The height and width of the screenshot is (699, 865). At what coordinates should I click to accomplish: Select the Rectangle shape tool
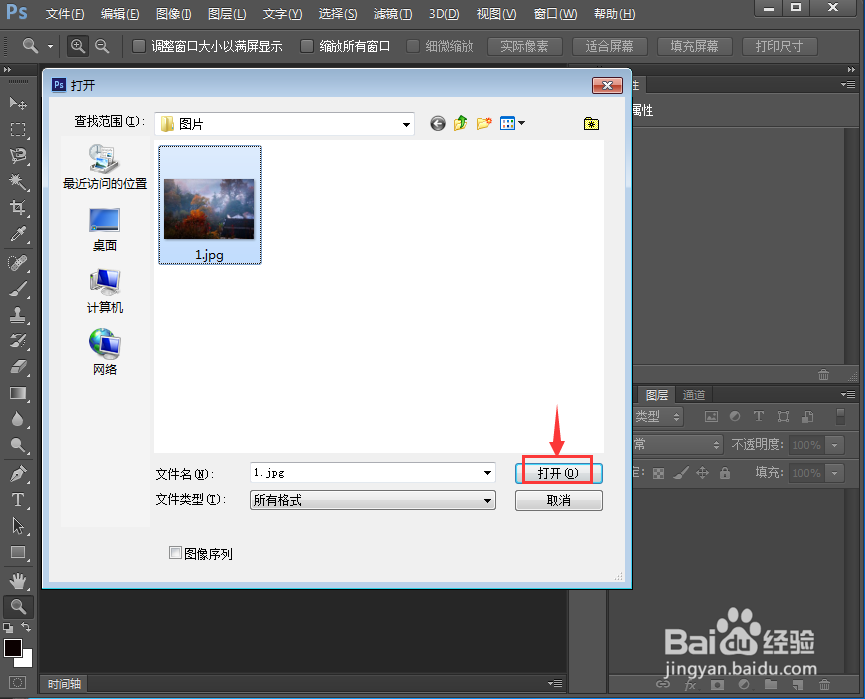tap(18, 552)
